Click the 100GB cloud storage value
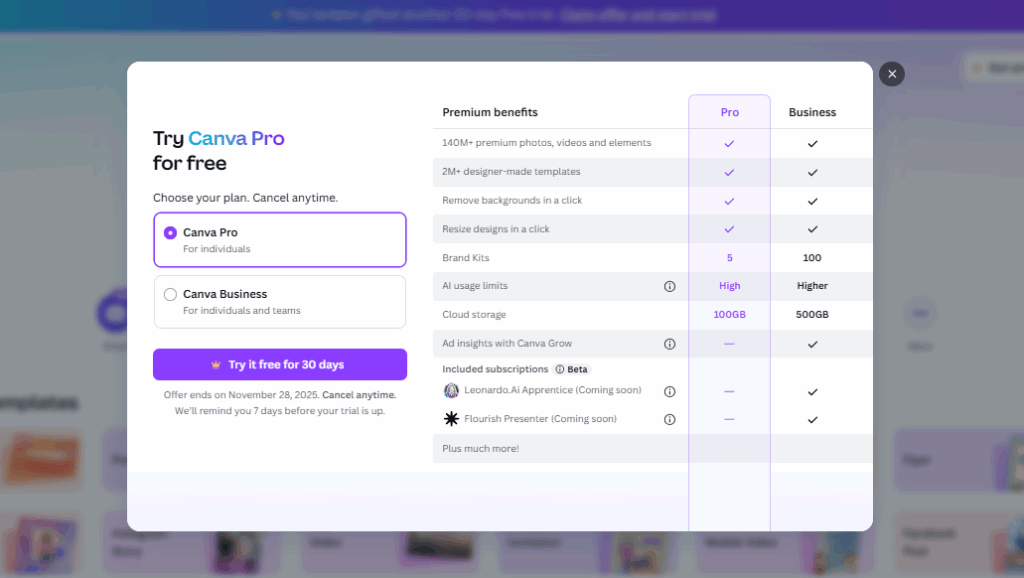 click(729, 314)
